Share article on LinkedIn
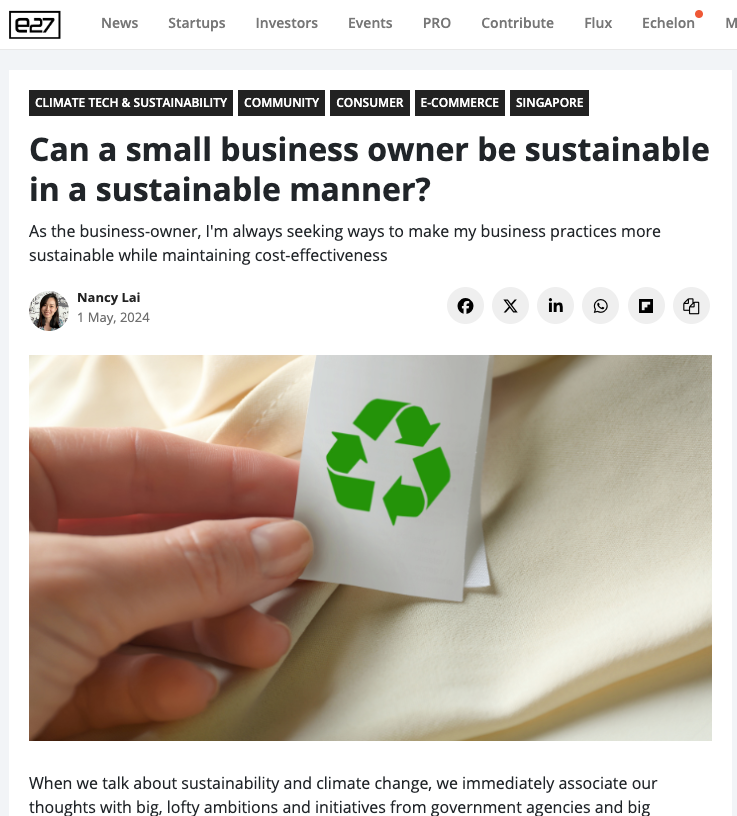 click(555, 305)
